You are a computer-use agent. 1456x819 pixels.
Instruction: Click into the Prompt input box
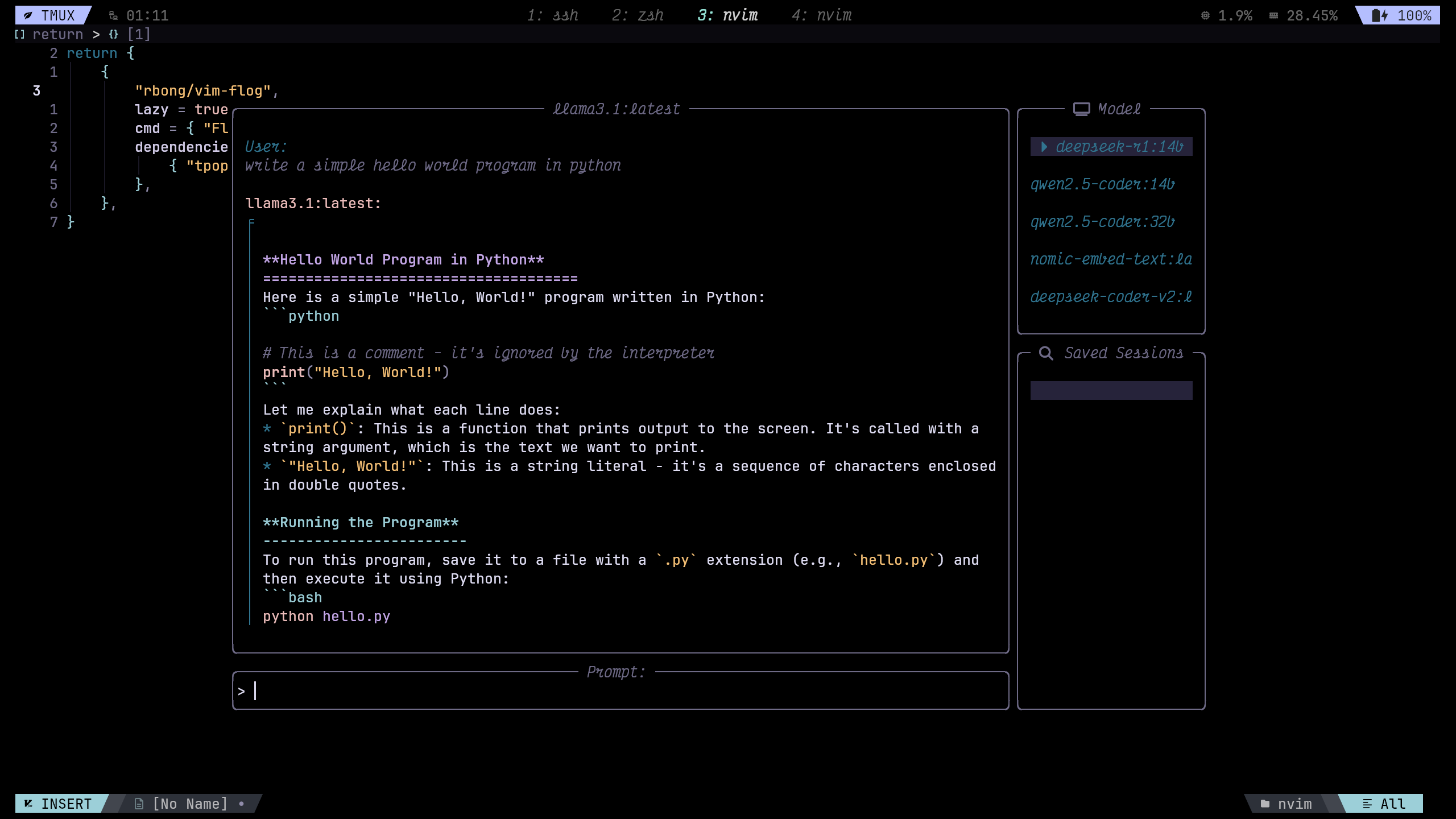620,691
